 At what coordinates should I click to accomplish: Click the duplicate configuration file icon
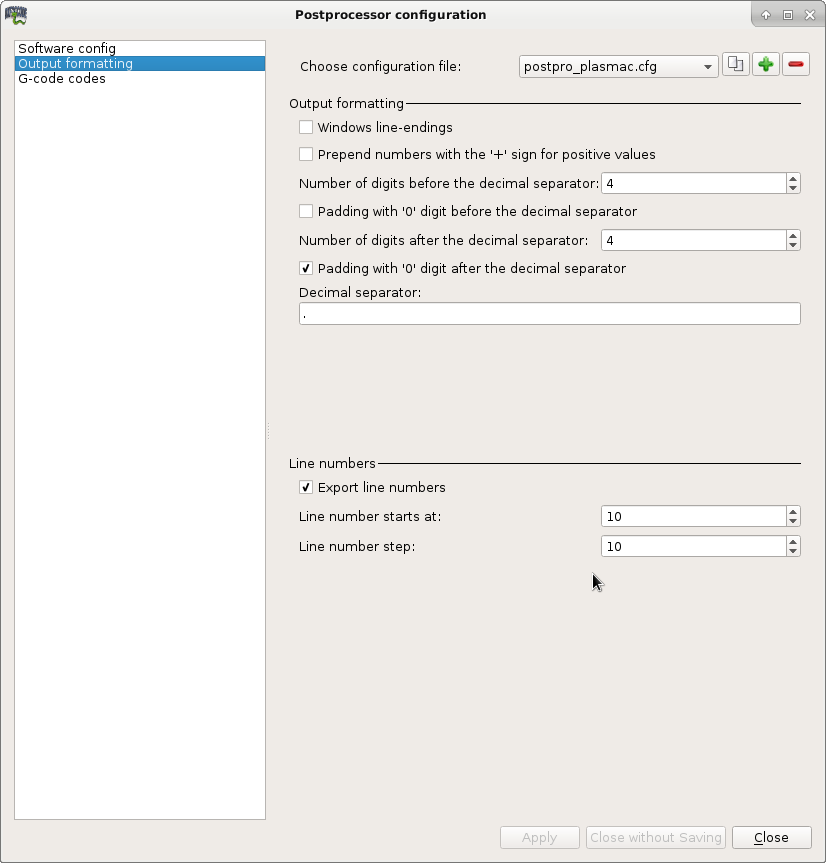coord(736,65)
